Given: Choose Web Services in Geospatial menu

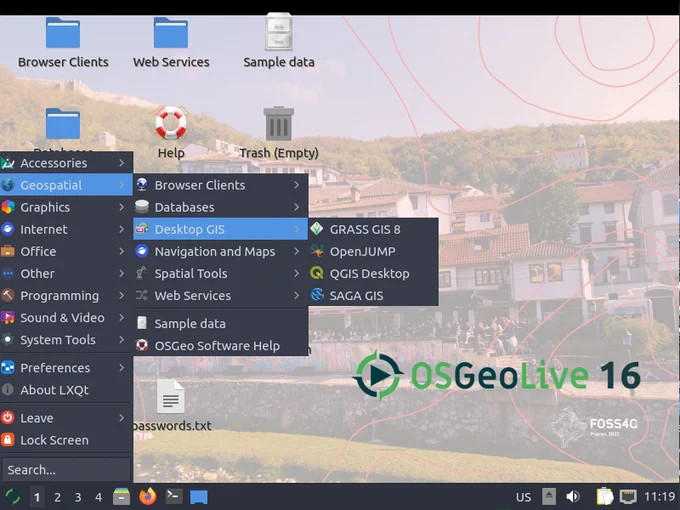Looking at the screenshot, I should click(220, 295).
